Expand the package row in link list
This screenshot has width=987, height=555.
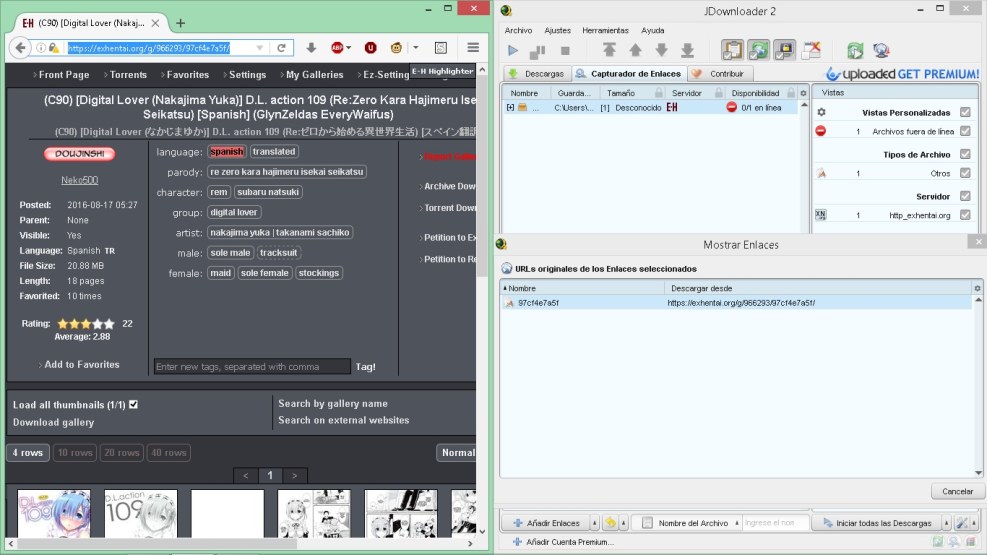tap(510, 107)
